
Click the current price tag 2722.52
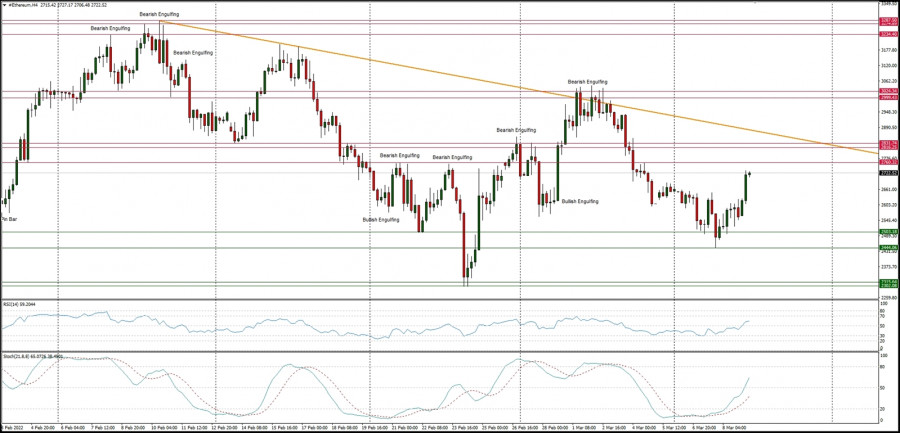coord(887,173)
